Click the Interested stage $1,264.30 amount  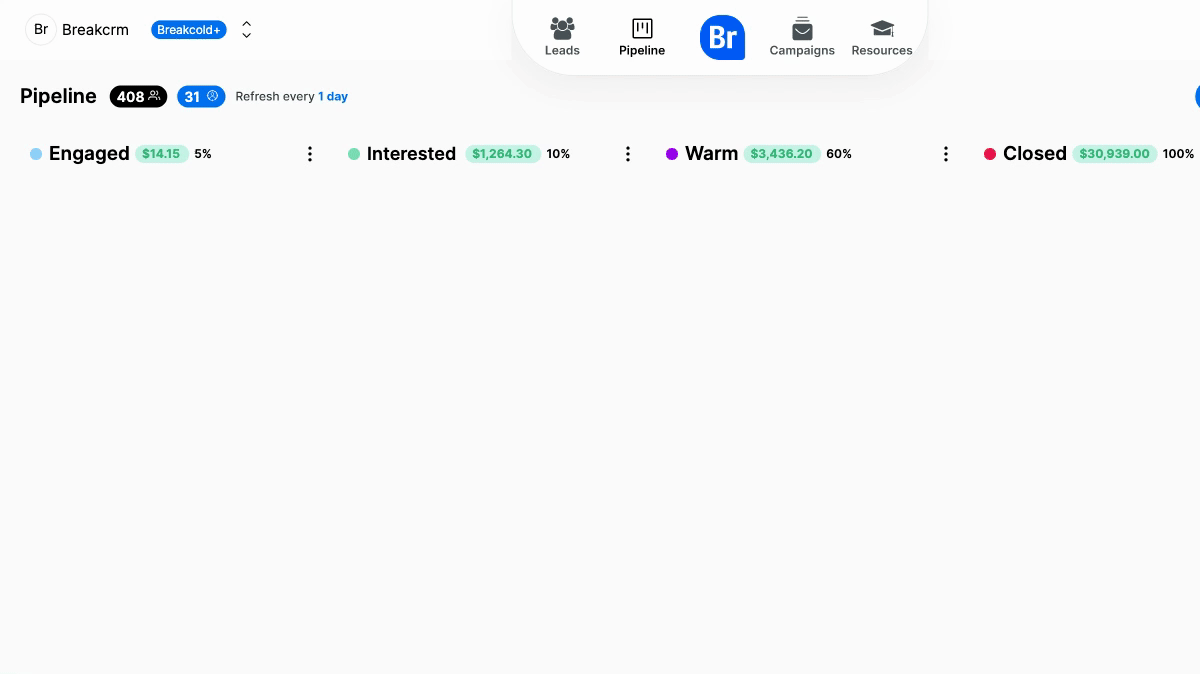pyautogui.click(x=503, y=154)
